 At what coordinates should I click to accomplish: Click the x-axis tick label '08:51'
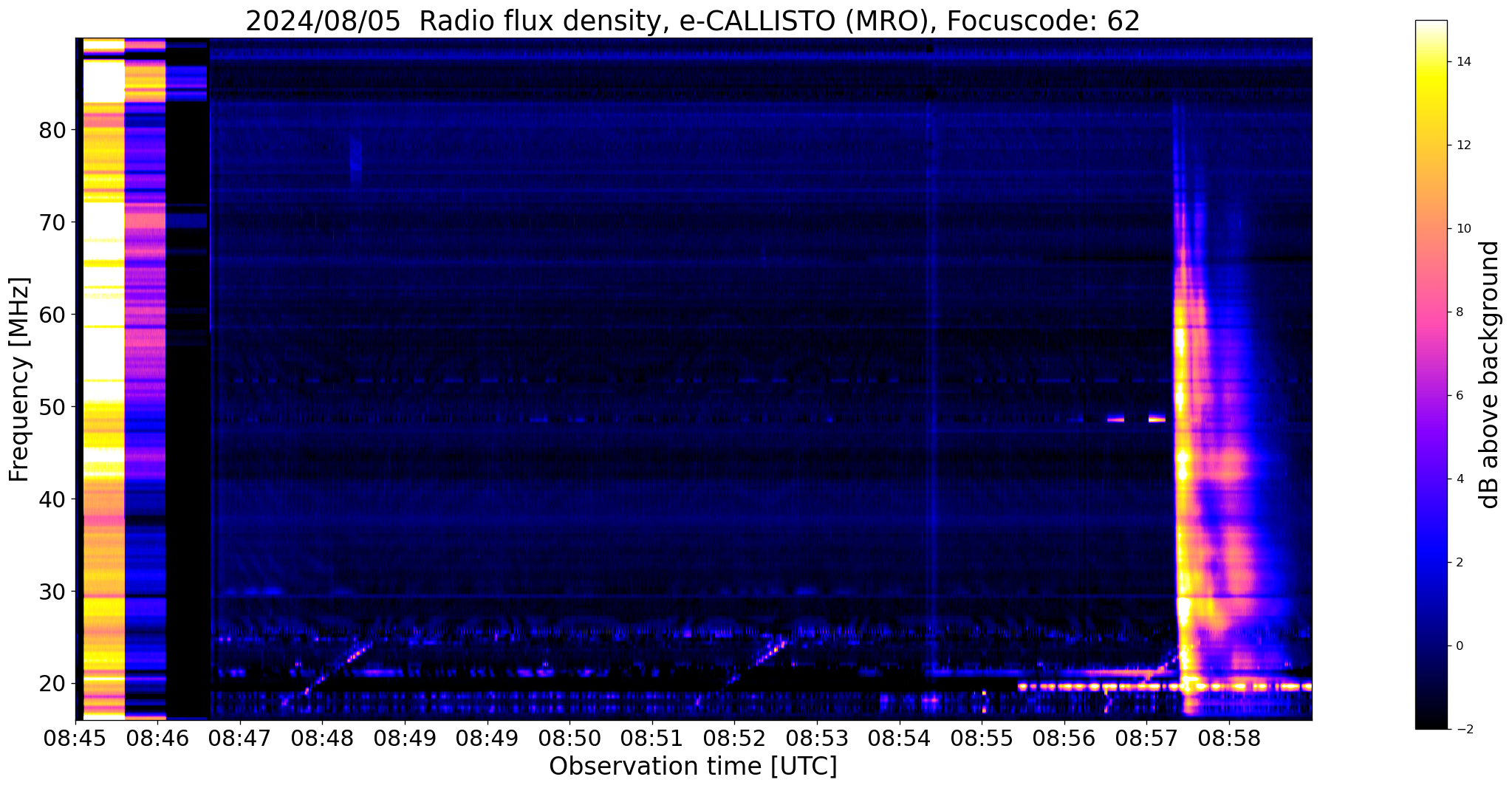coord(652,738)
